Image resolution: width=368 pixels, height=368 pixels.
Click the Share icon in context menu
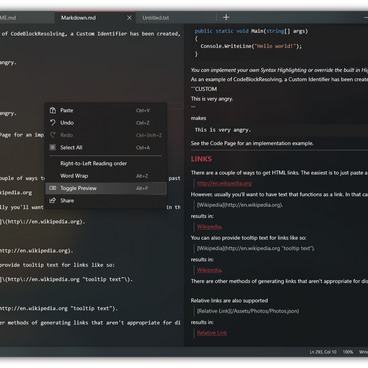[x=53, y=201]
